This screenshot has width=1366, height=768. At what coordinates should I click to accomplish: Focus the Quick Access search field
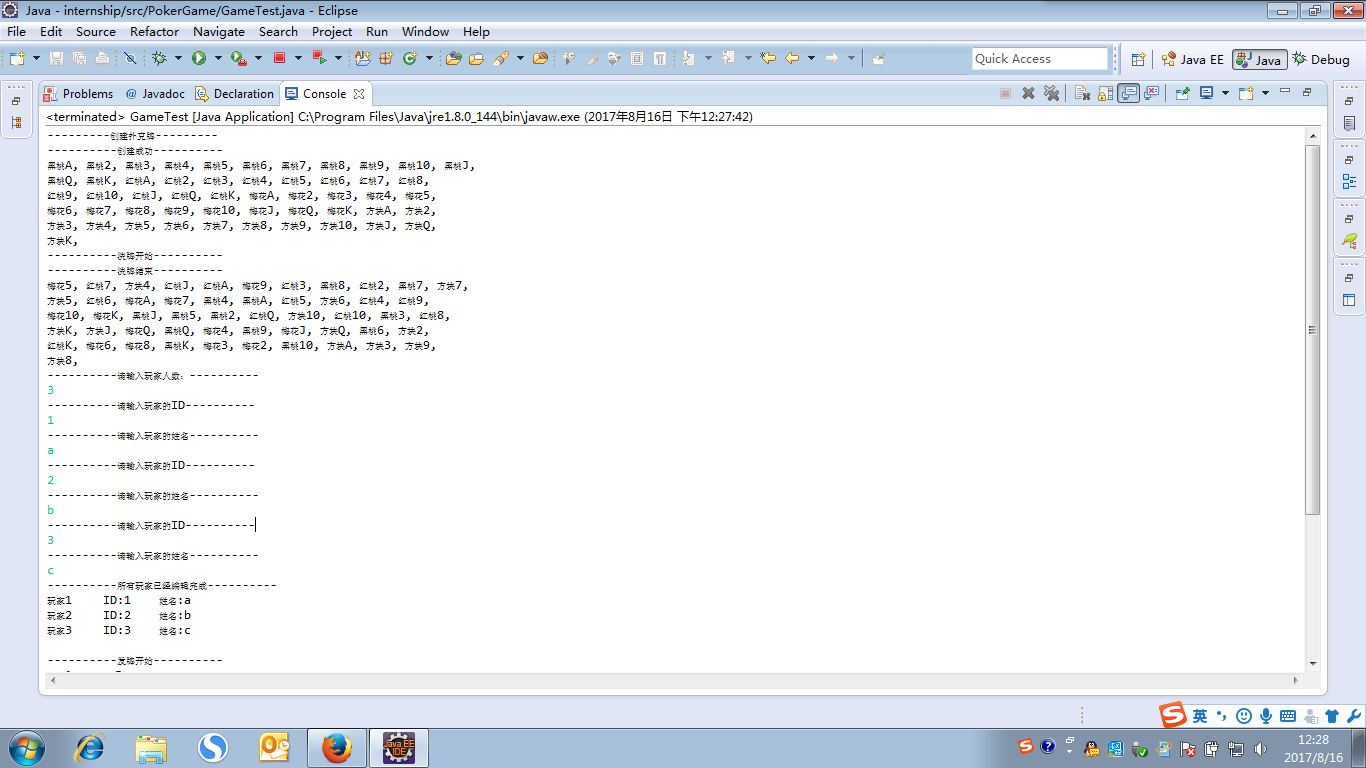tap(1040, 59)
